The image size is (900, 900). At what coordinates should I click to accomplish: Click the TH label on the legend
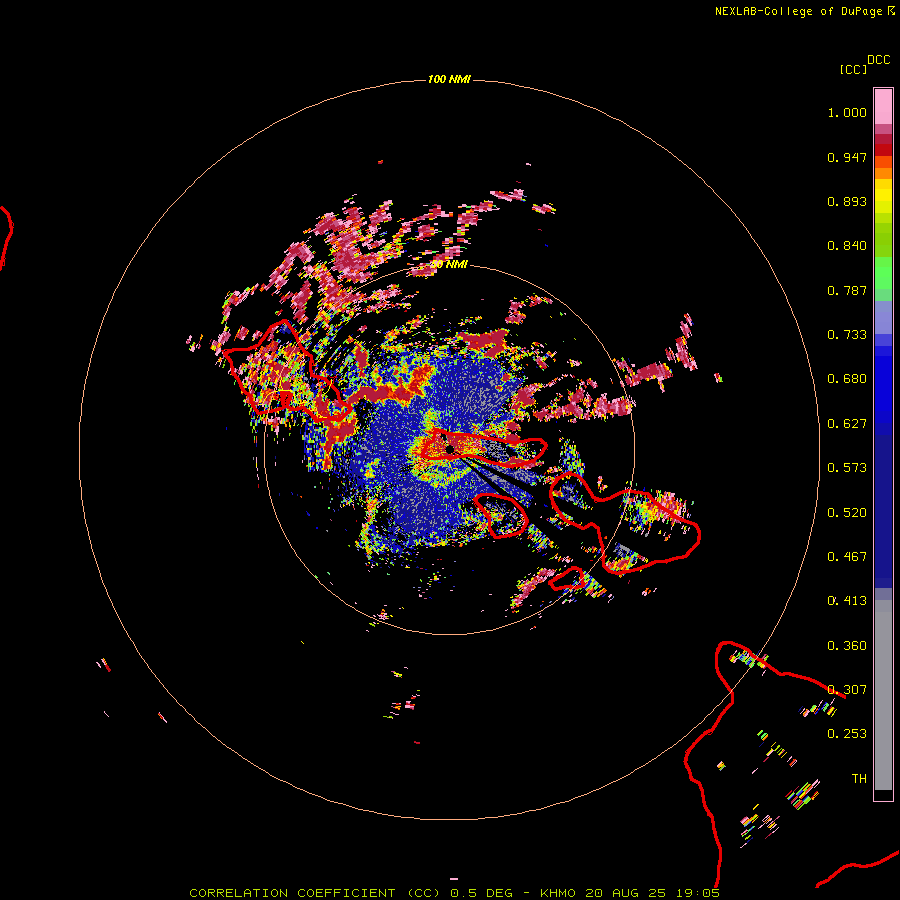pyautogui.click(x=859, y=779)
